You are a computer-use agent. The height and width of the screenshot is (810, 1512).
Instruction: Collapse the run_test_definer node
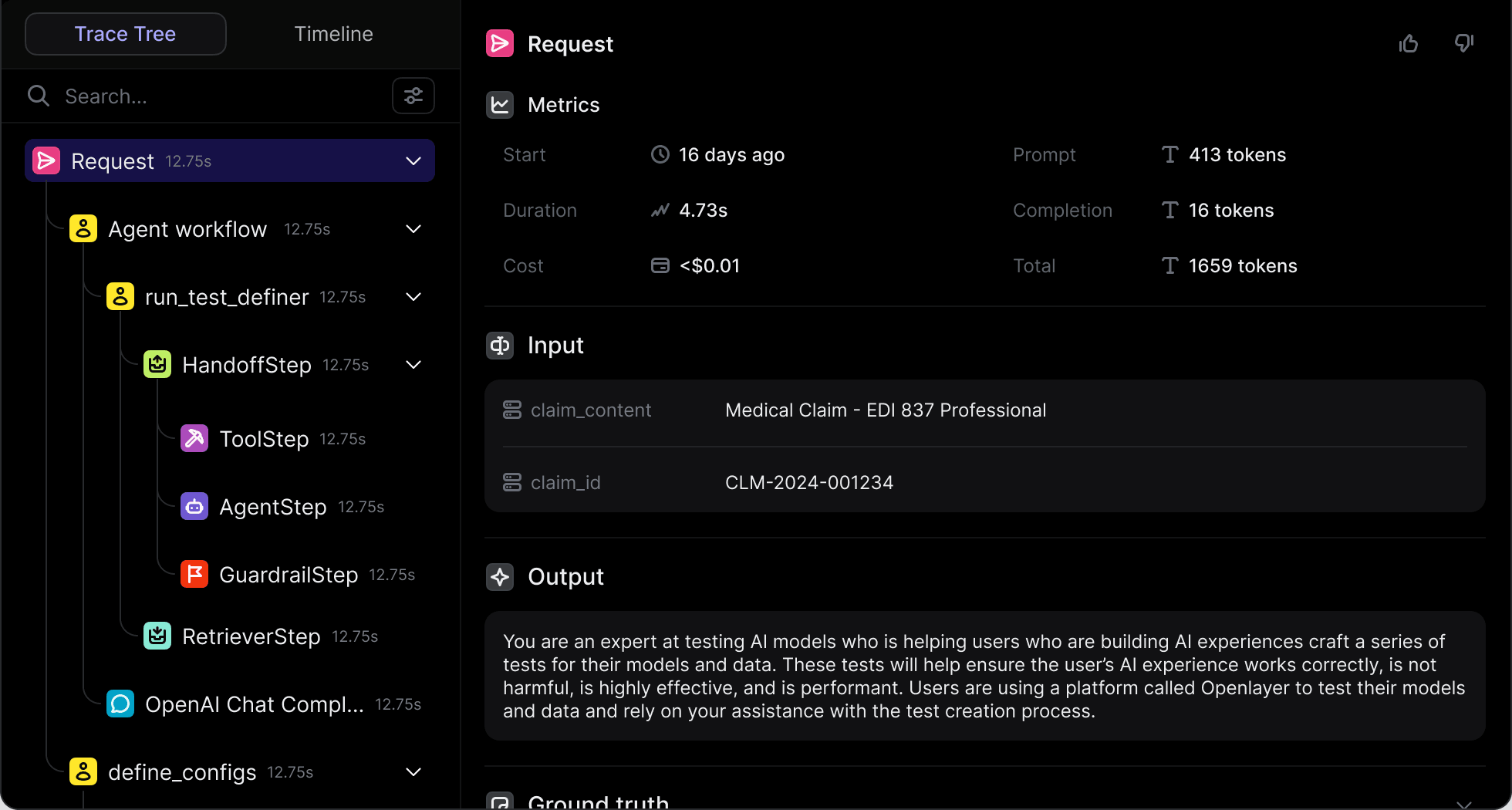click(x=413, y=296)
